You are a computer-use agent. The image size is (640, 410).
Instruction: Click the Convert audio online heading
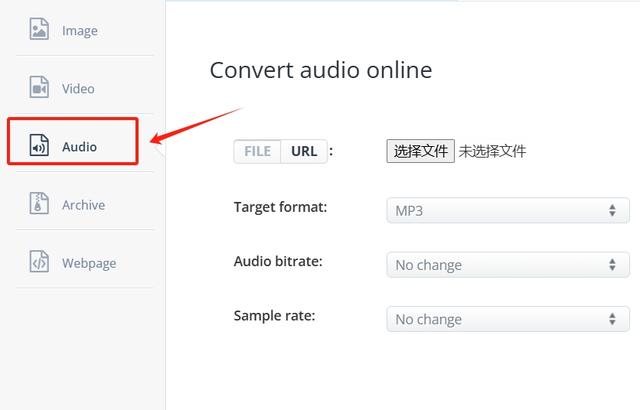(x=321, y=70)
